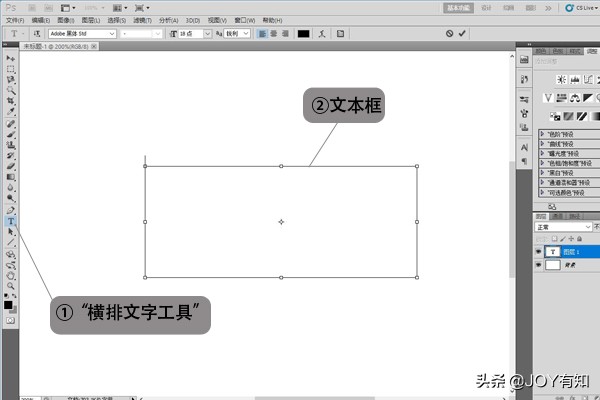
Task: Select the Hand tool
Action: tap(10, 276)
